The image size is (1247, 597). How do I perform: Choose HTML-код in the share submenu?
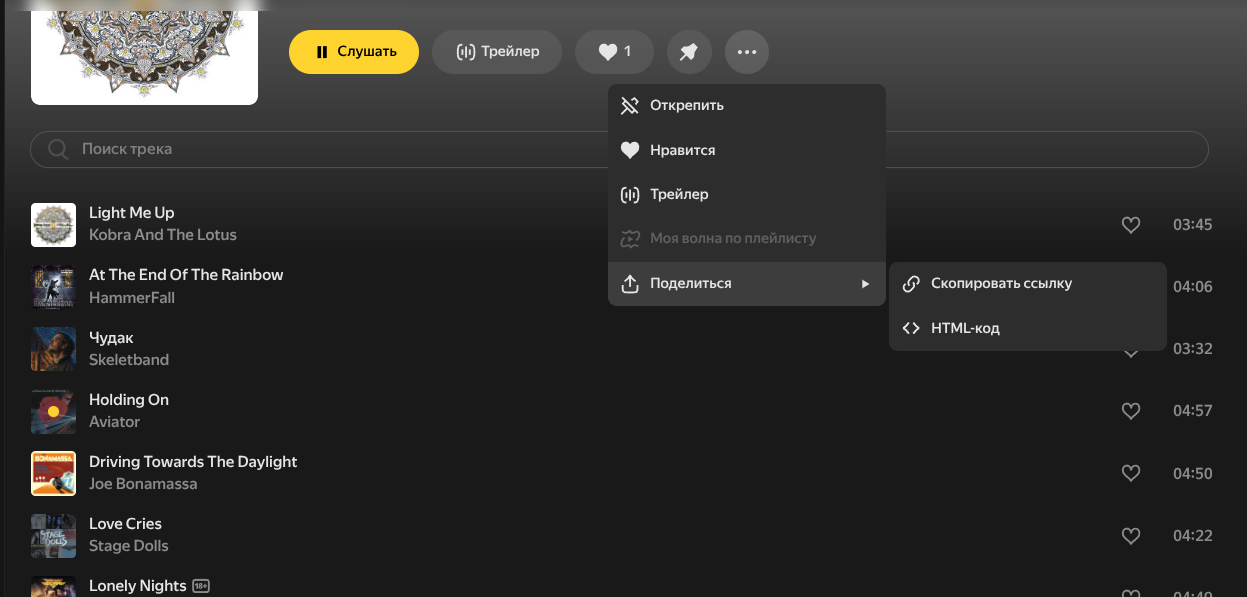tap(965, 328)
